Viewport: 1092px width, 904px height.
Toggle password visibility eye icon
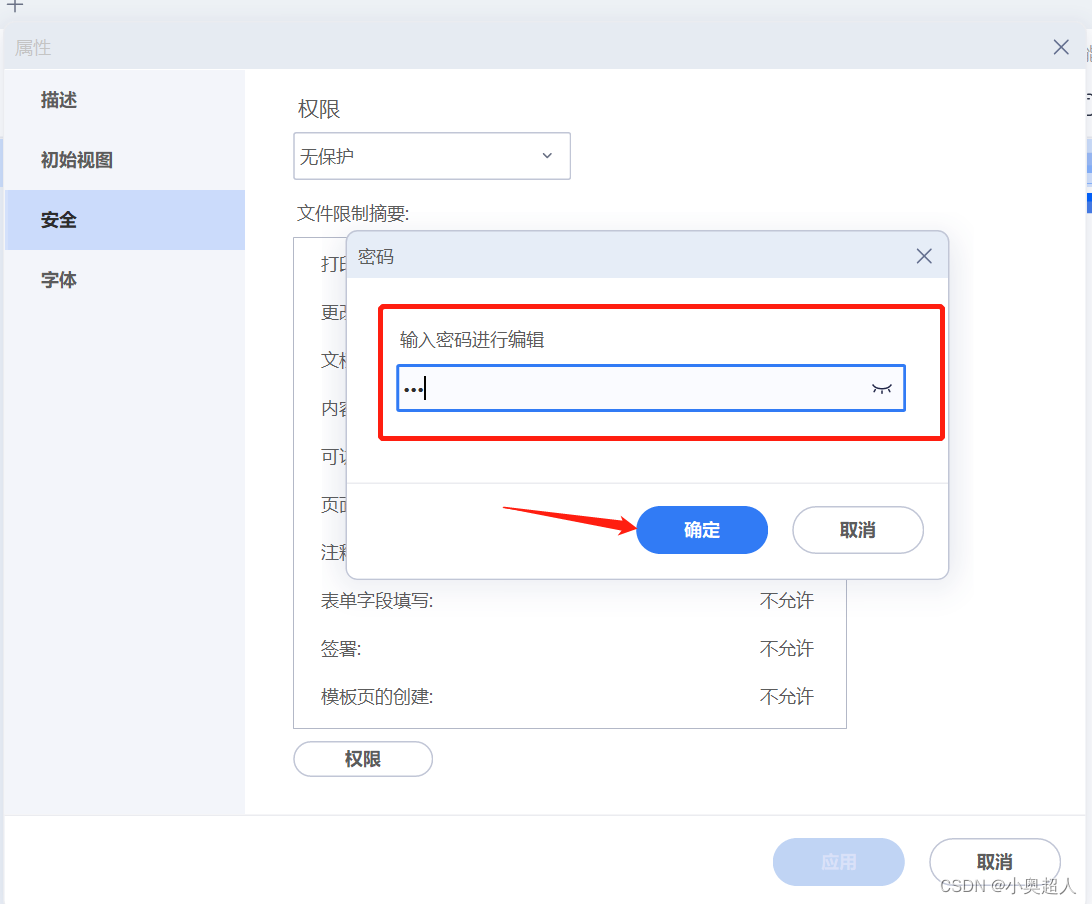(x=882, y=389)
